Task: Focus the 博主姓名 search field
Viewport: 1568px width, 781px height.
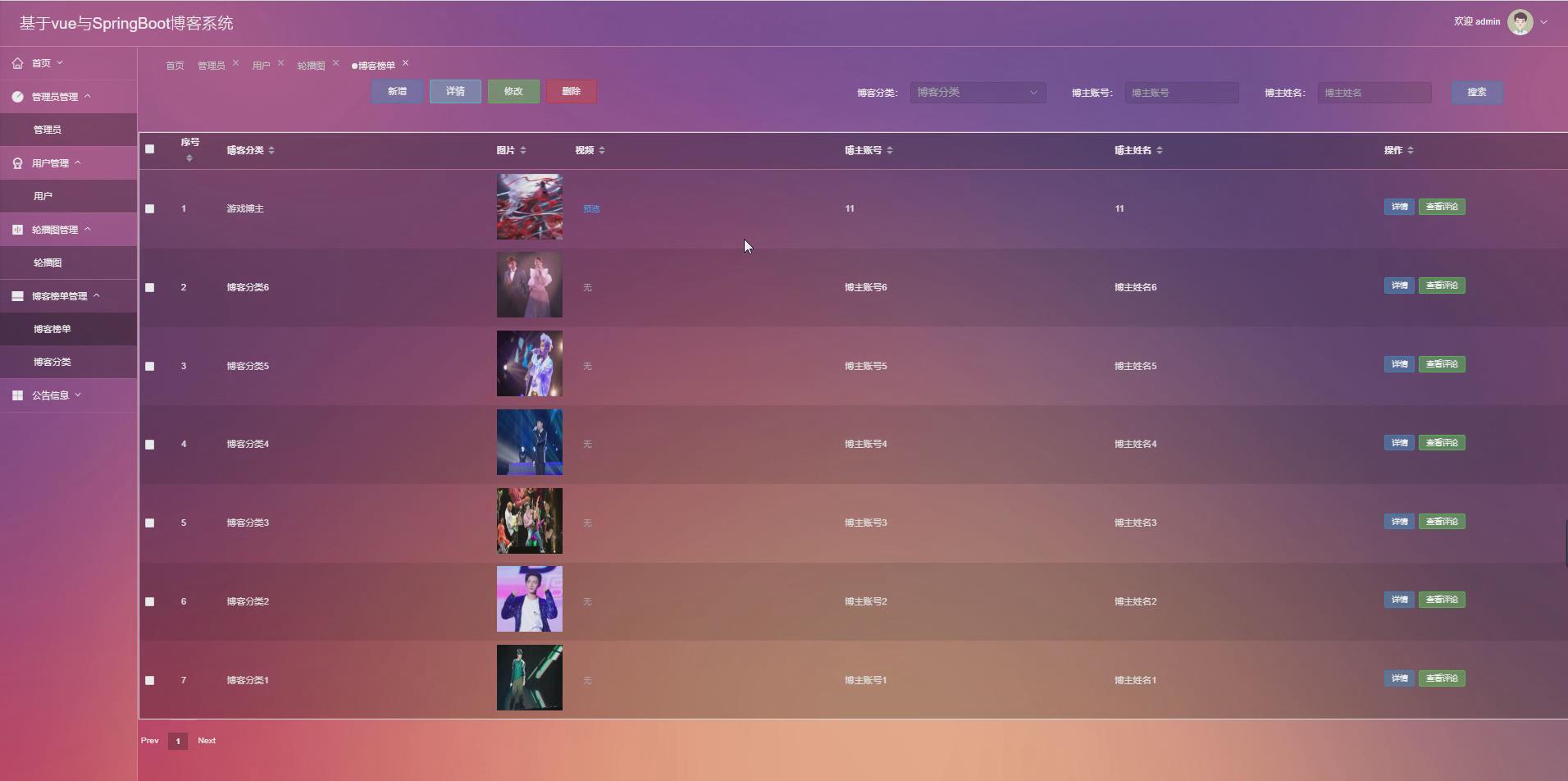Action: coord(1374,93)
